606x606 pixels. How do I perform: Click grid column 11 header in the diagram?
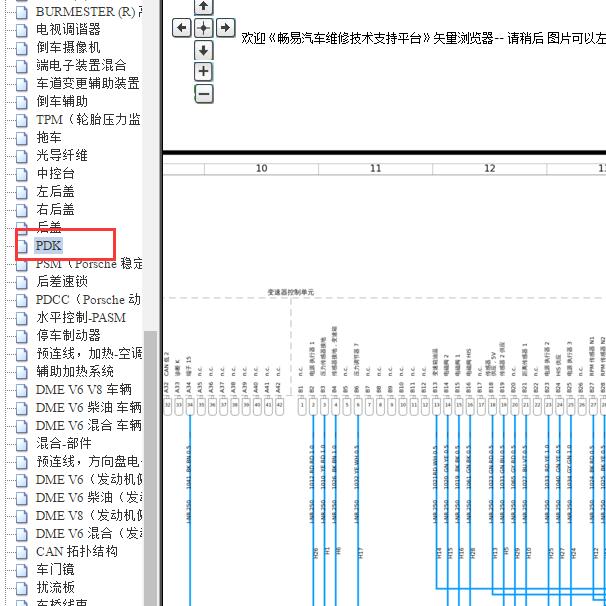tap(375, 169)
